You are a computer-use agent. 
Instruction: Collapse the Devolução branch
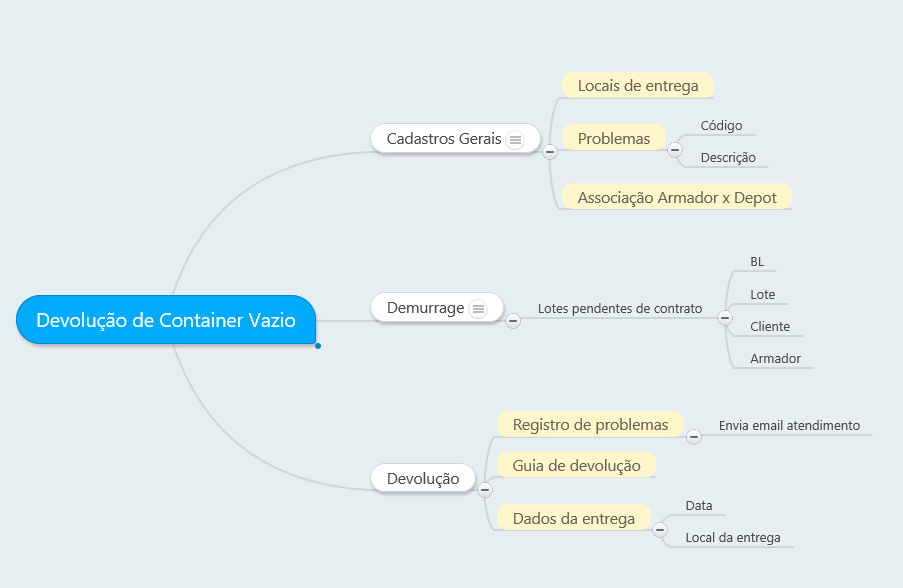click(485, 490)
